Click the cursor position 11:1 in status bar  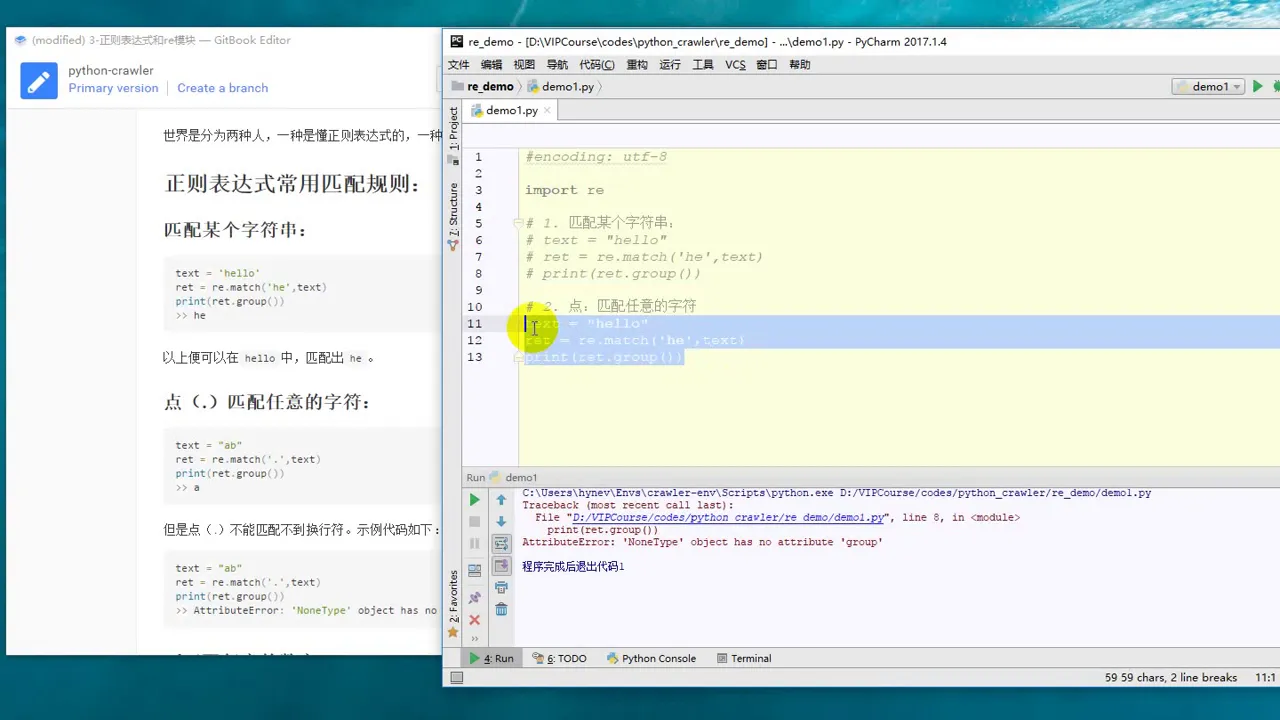click(x=1265, y=678)
